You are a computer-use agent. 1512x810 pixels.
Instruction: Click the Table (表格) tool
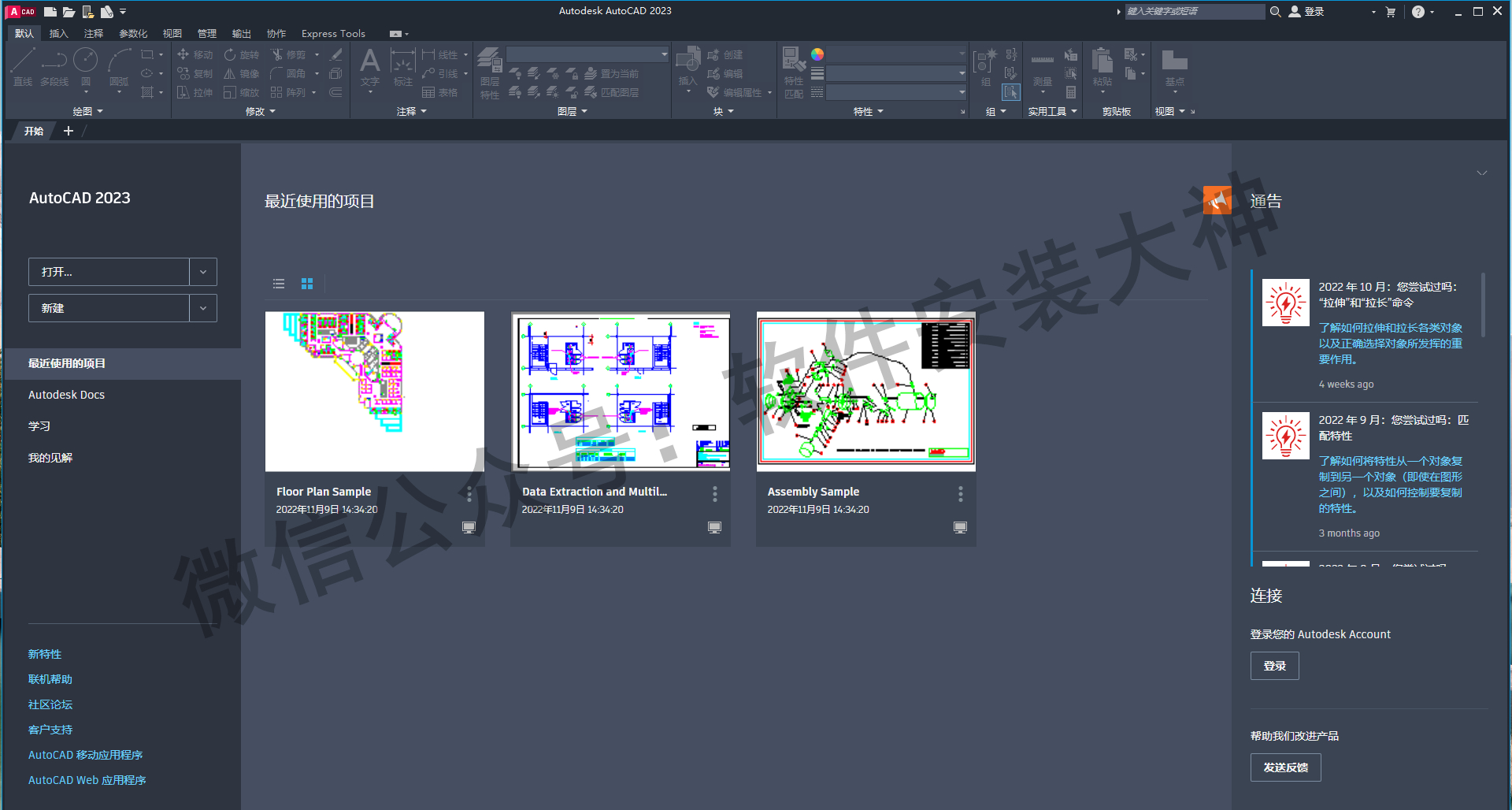point(439,92)
